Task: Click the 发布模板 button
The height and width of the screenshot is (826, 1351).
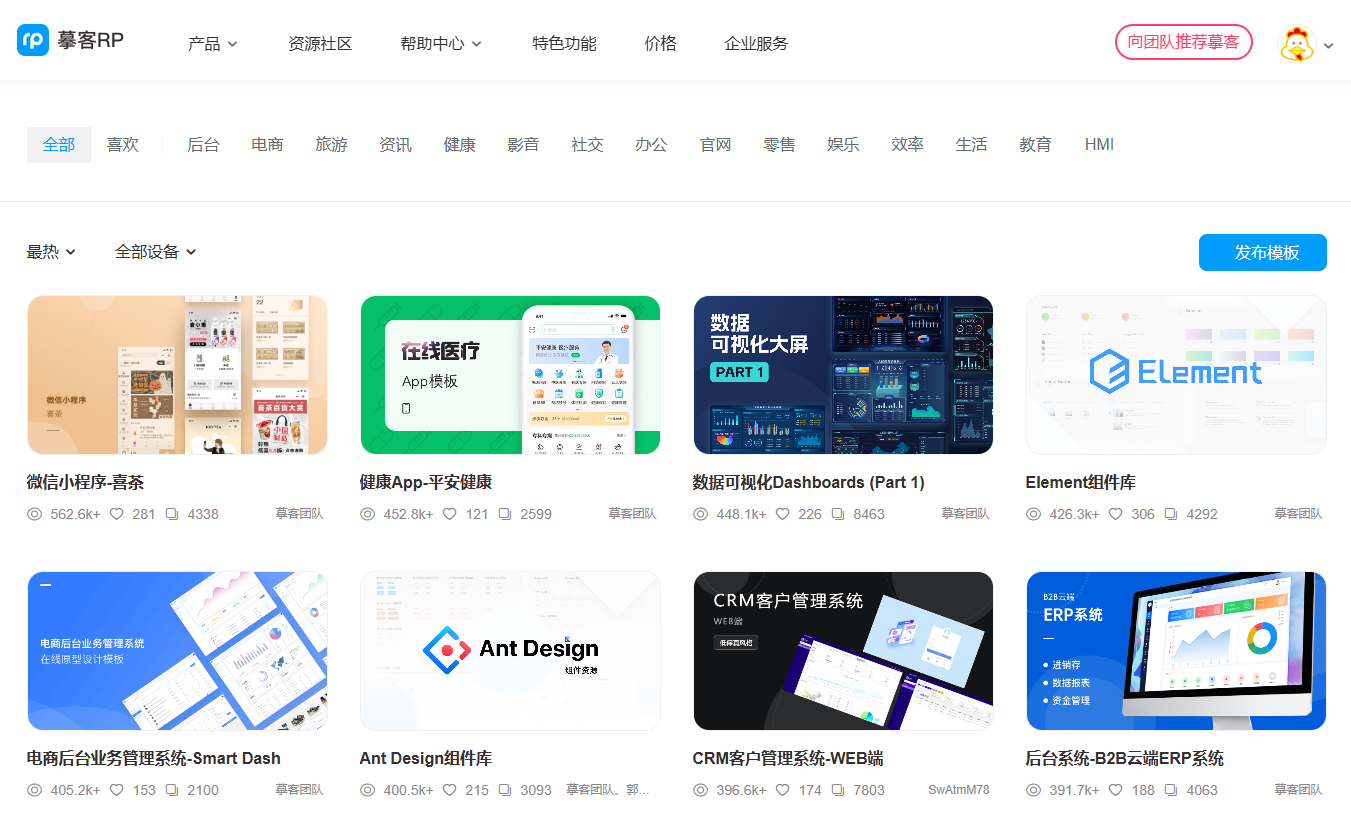Action: [1263, 252]
